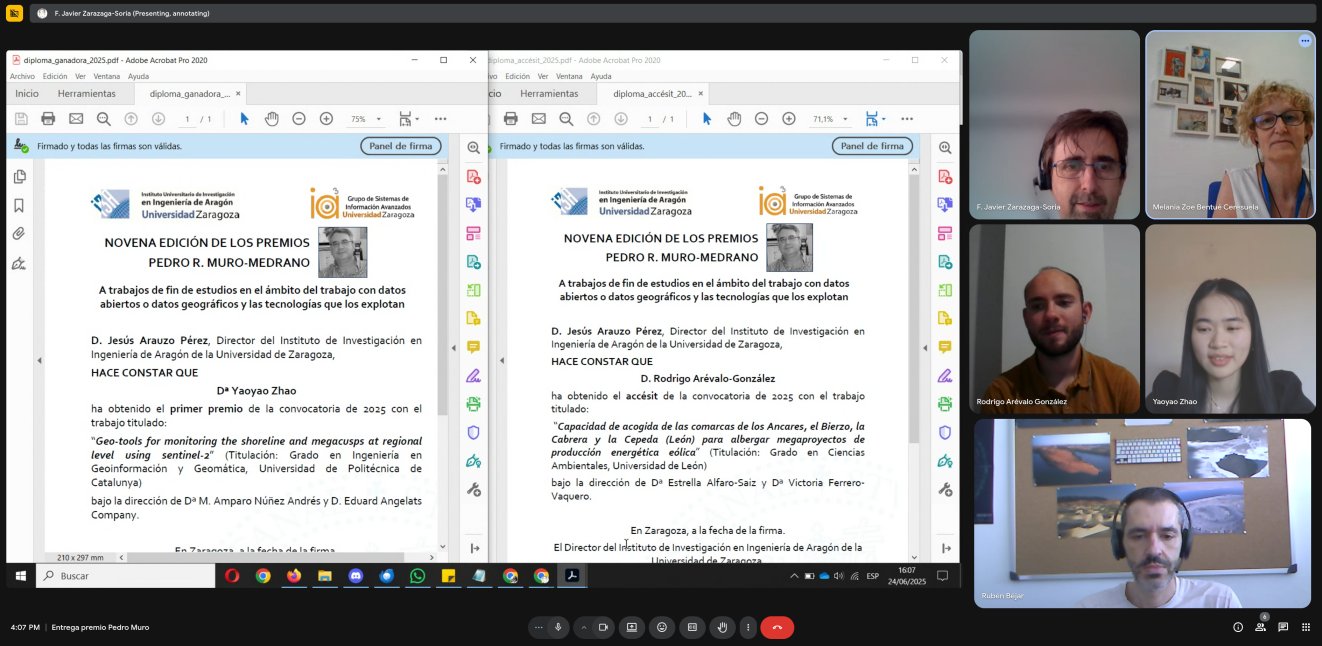Select the Hand tool in the toolbar
1322x646 pixels.
click(x=271, y=118)
